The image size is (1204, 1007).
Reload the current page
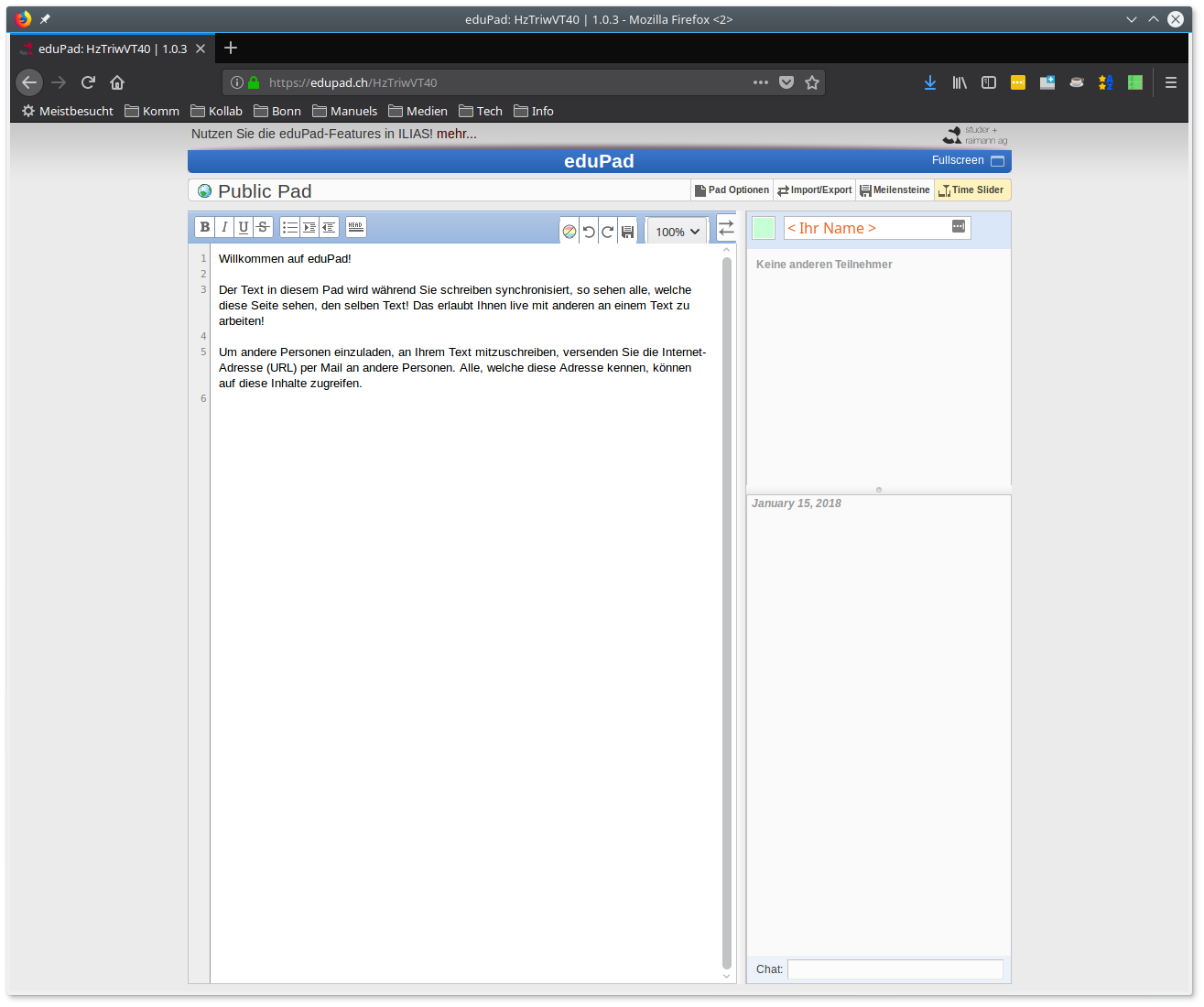point(88,82)
